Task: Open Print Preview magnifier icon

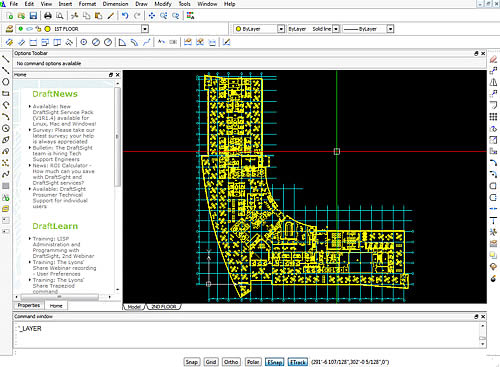Action: click(x=60, y=16)
